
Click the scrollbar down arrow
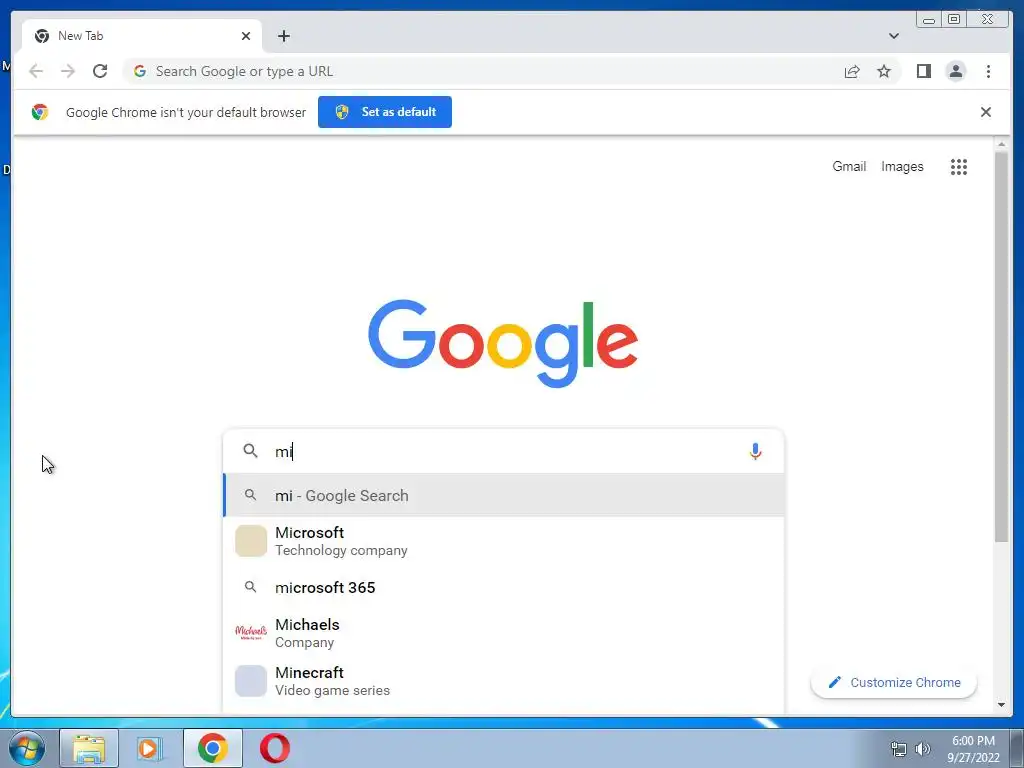[x=1001, y=705]
